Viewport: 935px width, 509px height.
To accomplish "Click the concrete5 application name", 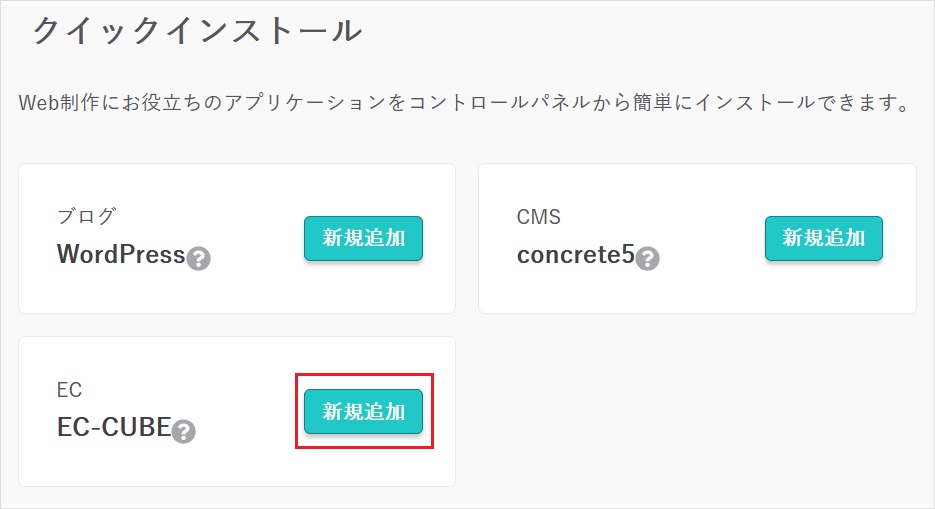I will tap(575, 255).
